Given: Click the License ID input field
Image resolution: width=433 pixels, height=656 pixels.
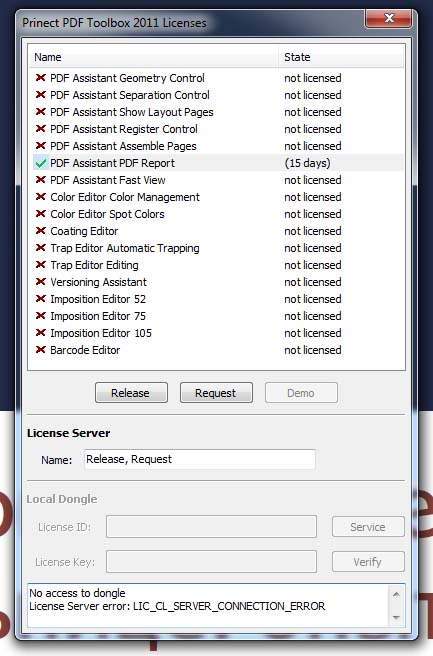Looking at the screenshot, I should (x=211, y=527).
